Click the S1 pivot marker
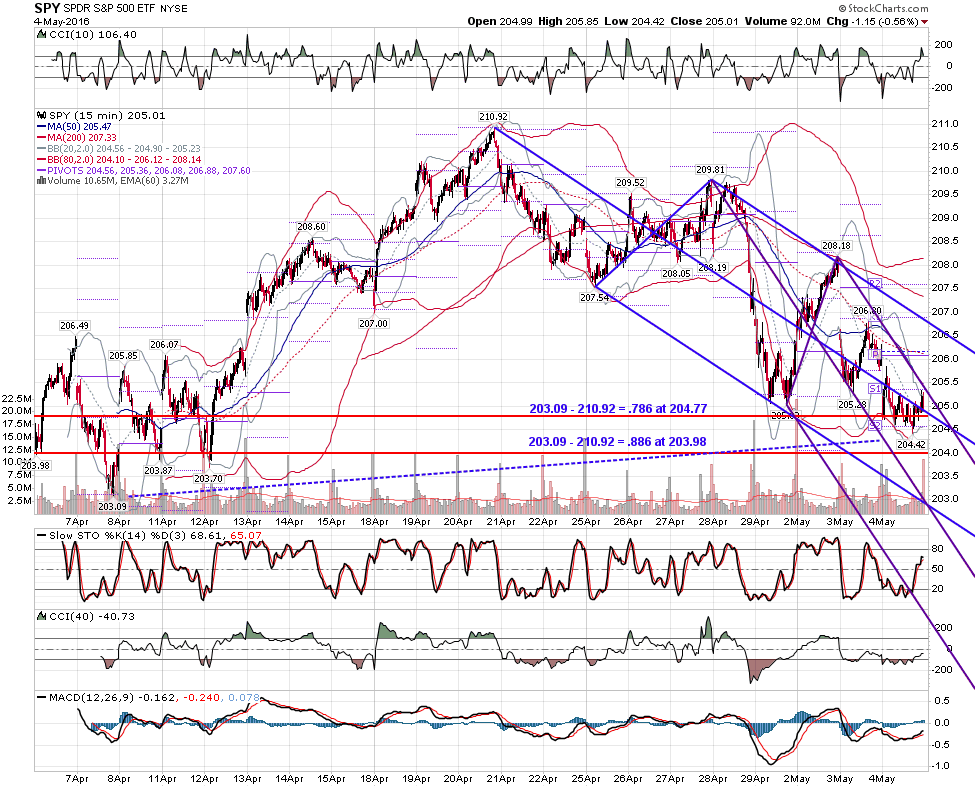The image size is (975, 792). coord(875,389)
